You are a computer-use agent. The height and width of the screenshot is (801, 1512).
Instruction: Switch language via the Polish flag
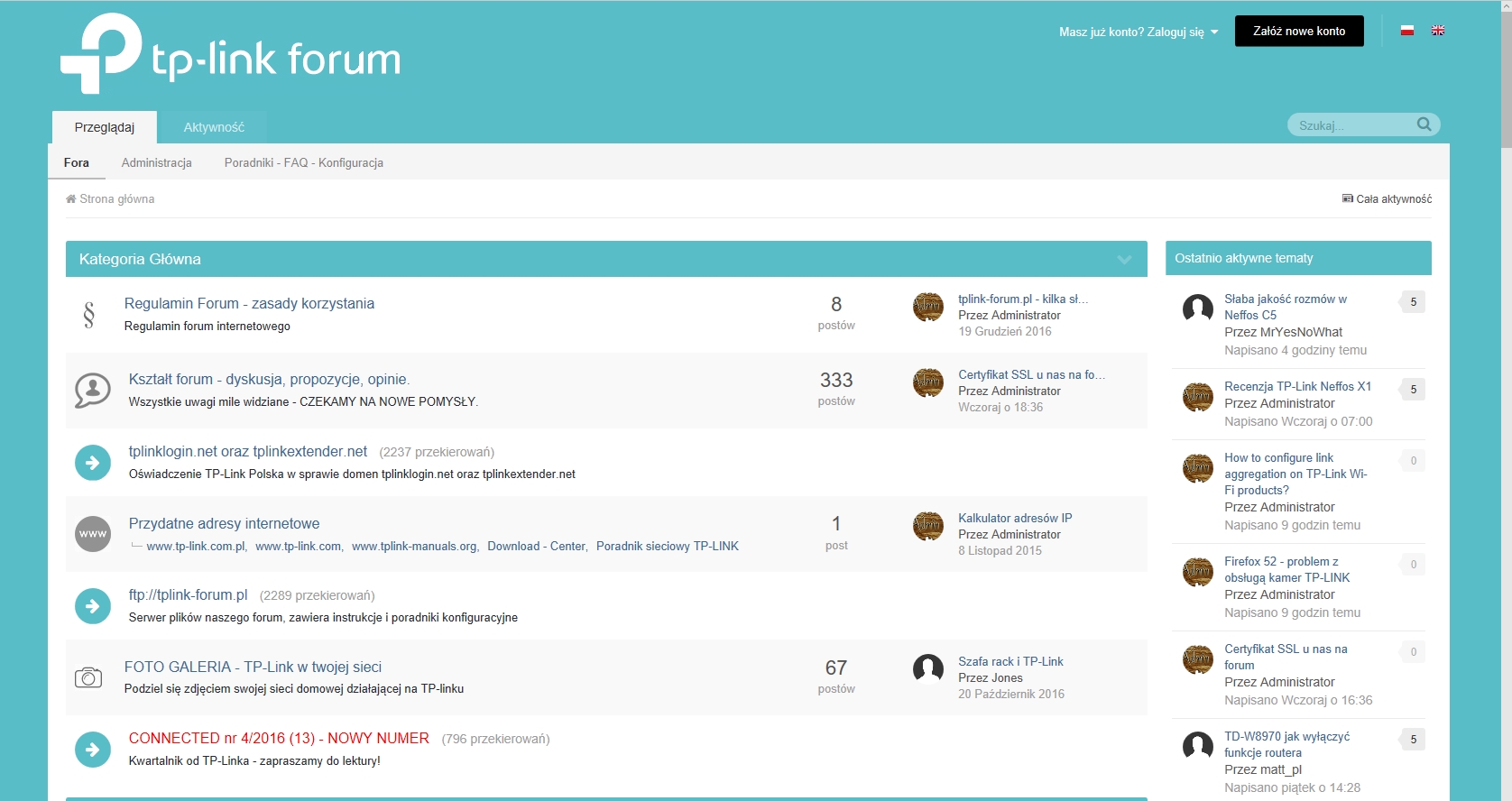(x=1406, y=31)
